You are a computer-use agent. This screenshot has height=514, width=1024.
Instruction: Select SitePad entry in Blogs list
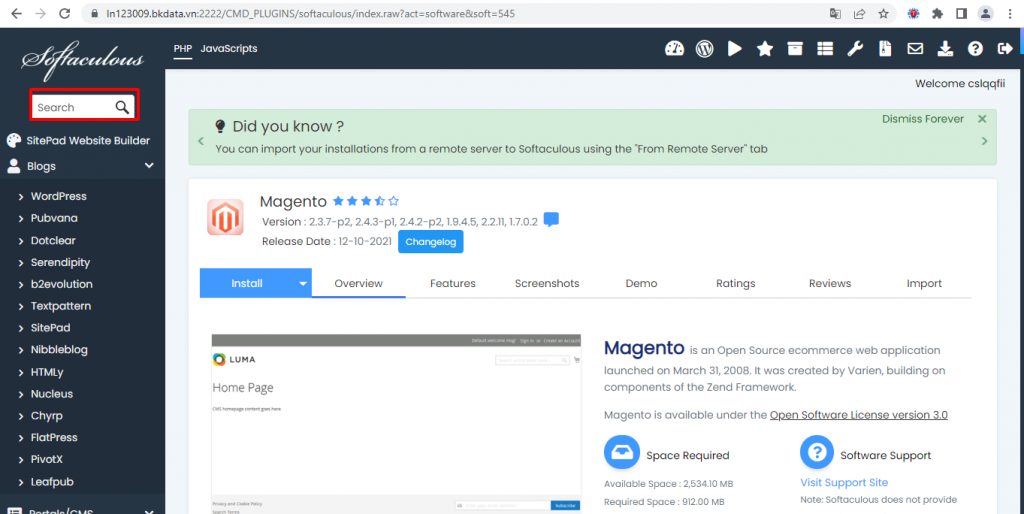click(x=50, y=328)
